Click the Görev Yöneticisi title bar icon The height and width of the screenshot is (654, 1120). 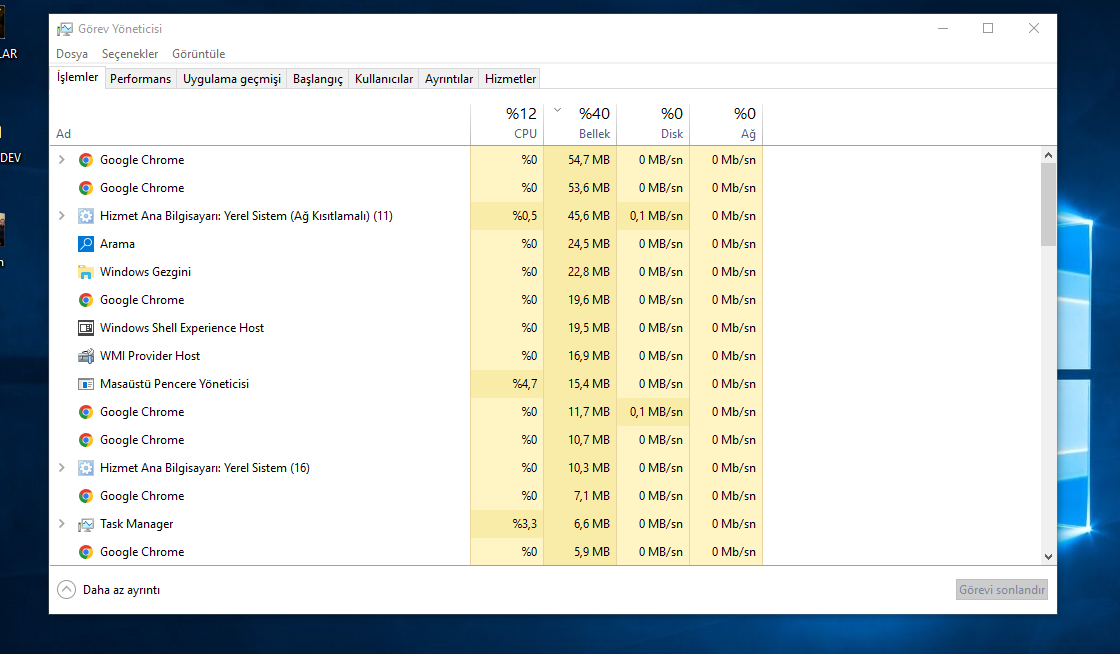[65, 29]
